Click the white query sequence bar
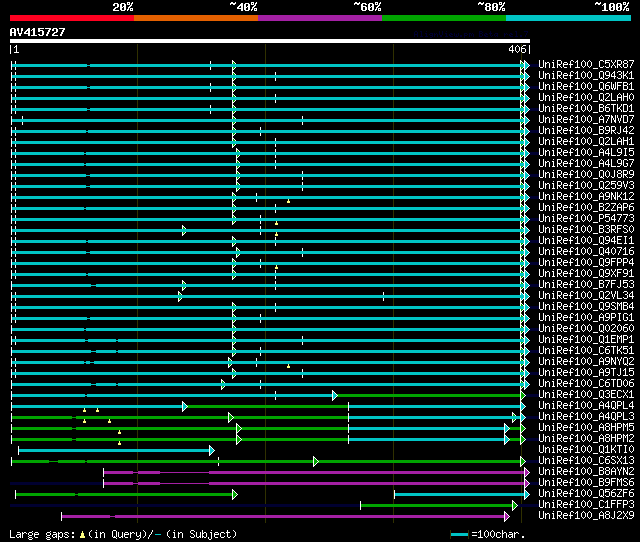Image resolution: width=640 pixels, height=542 pixels. coord(270,41)
